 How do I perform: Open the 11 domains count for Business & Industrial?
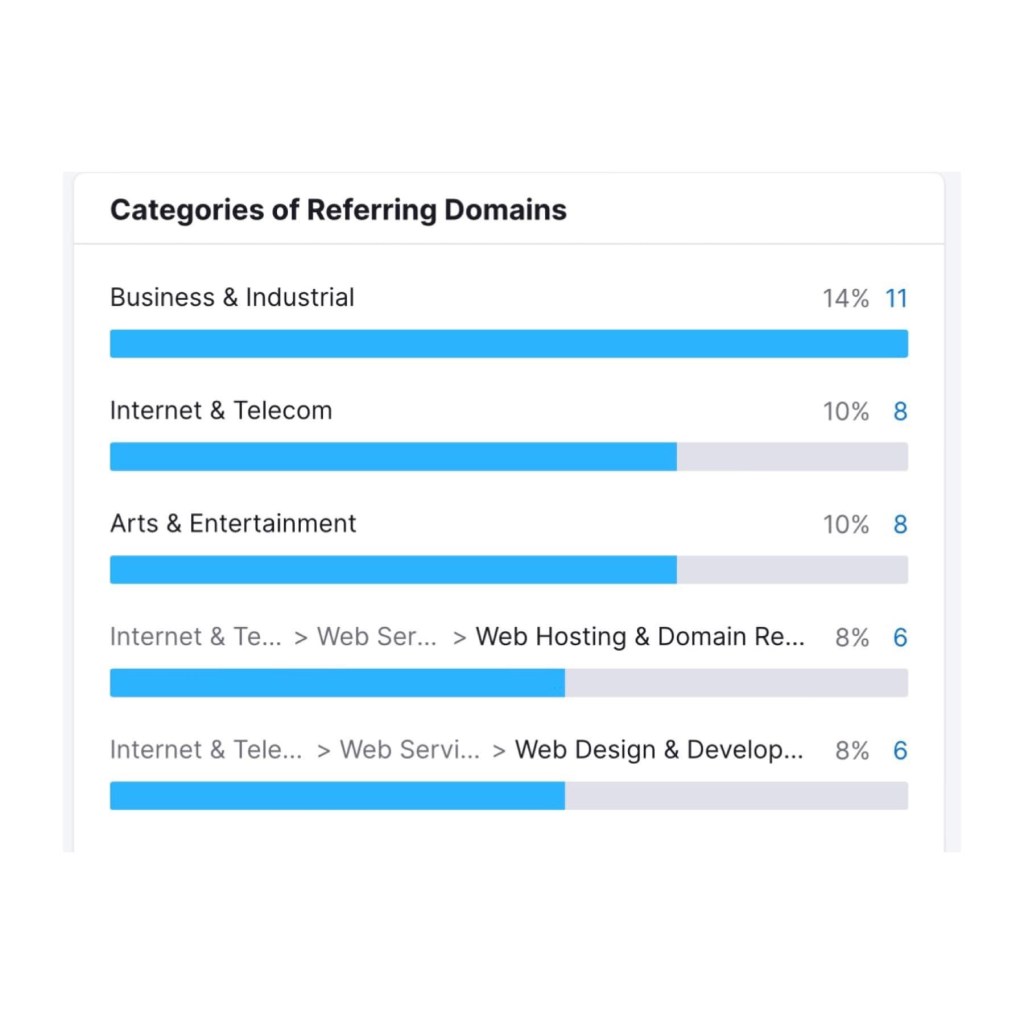tap(896, 299)
